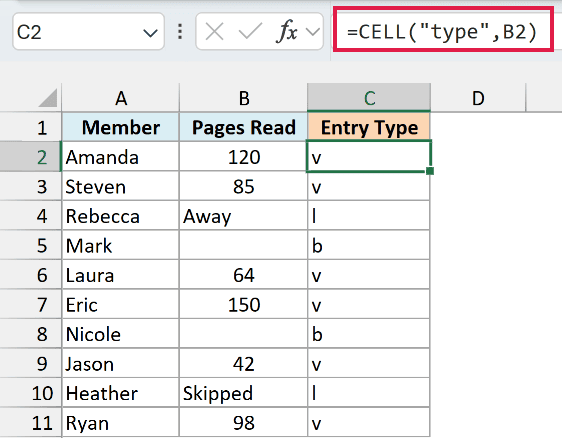Click the empty Pages Read cell for Nicole

pos(243,334)
